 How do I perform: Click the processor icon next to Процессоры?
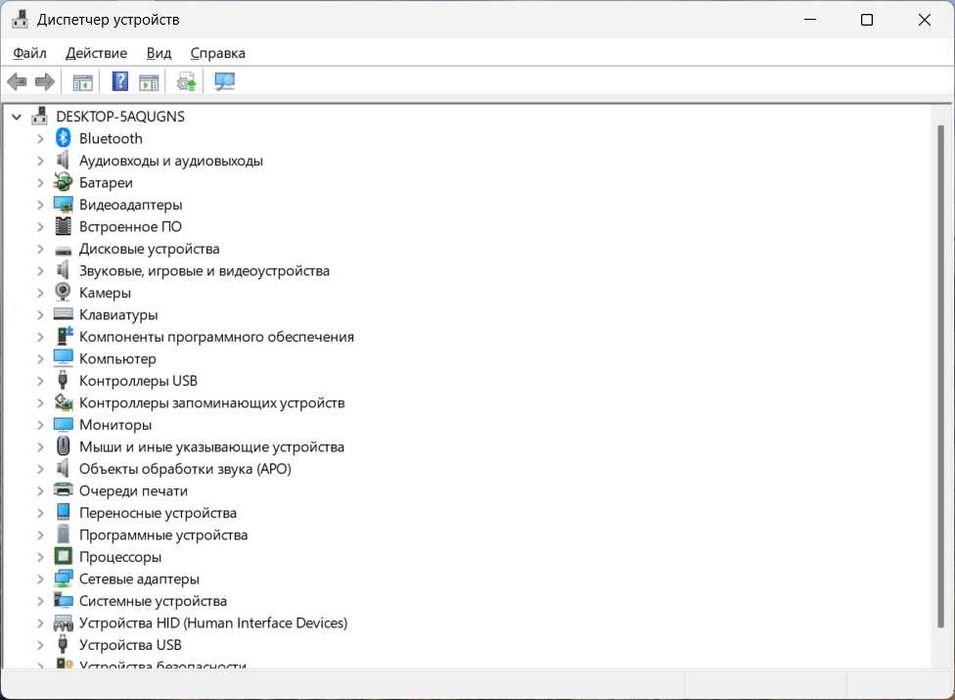click(63, 556)
